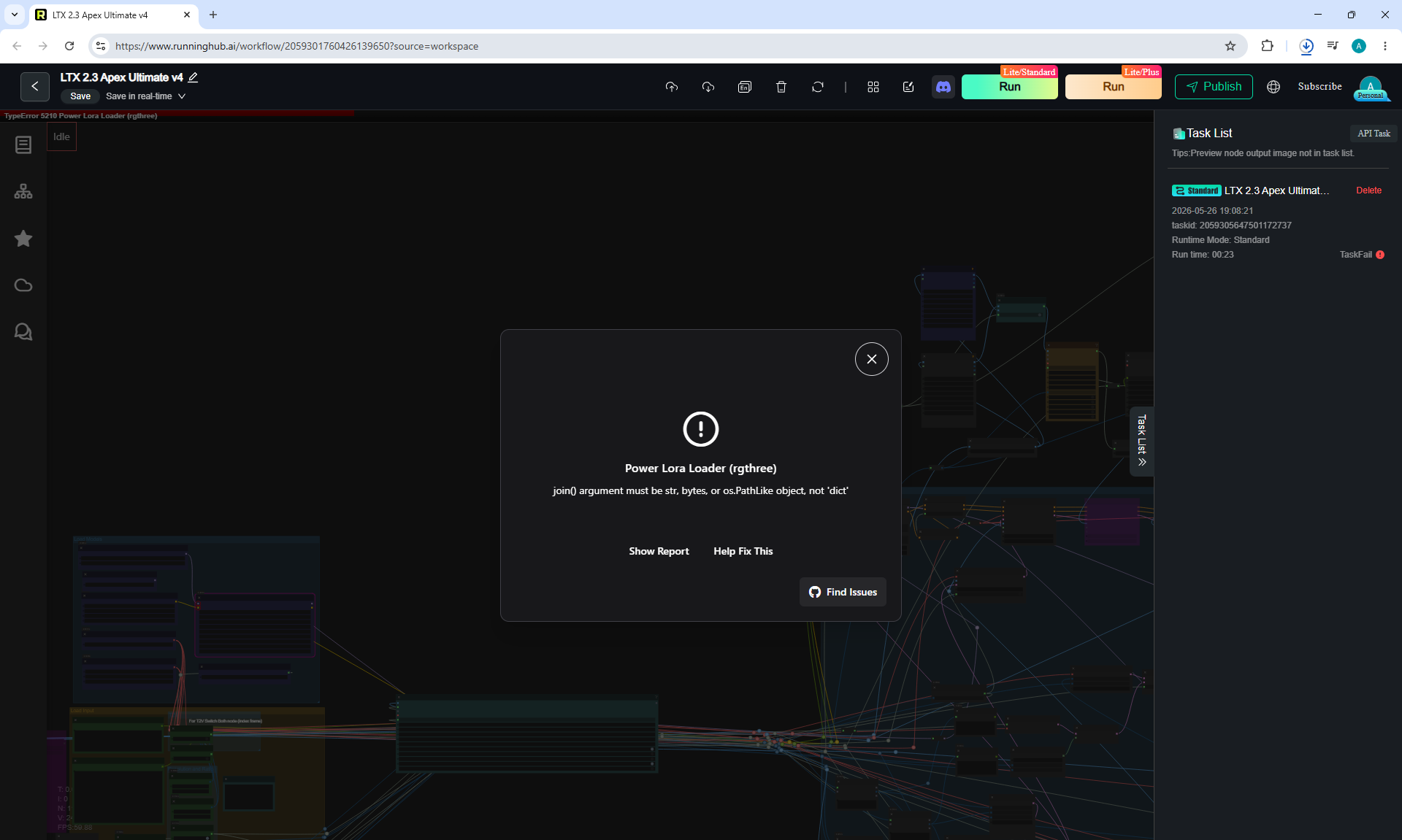The height and width of the screenshot is (840, 1402).
Task: Click the browser media control icon
Action: [1333, 46]
